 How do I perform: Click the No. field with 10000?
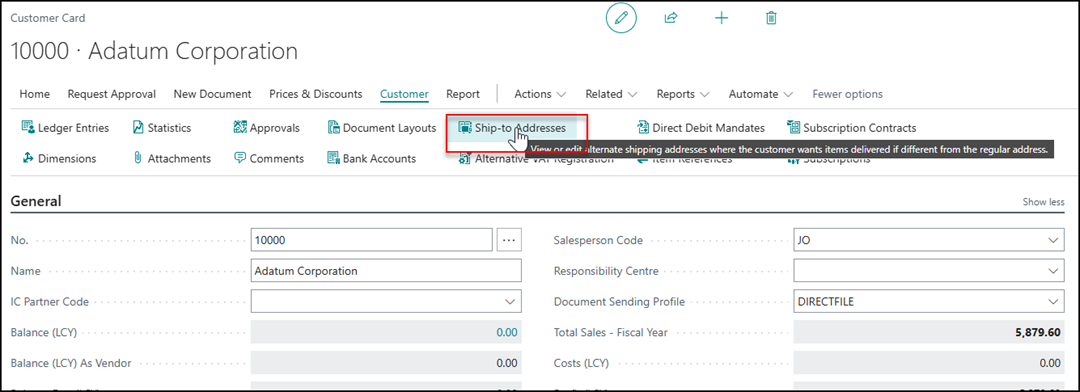(x=372, y=240)
